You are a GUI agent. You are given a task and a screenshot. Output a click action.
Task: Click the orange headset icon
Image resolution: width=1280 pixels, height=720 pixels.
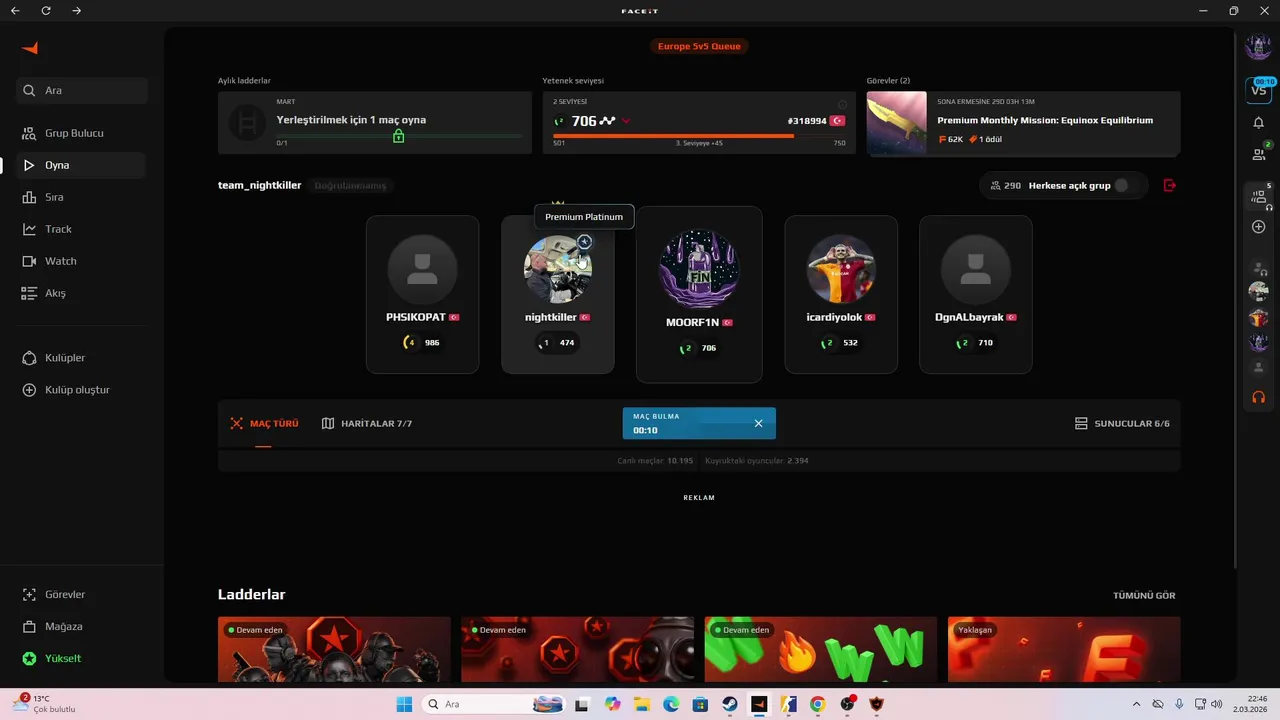(x=1259, y=397)
